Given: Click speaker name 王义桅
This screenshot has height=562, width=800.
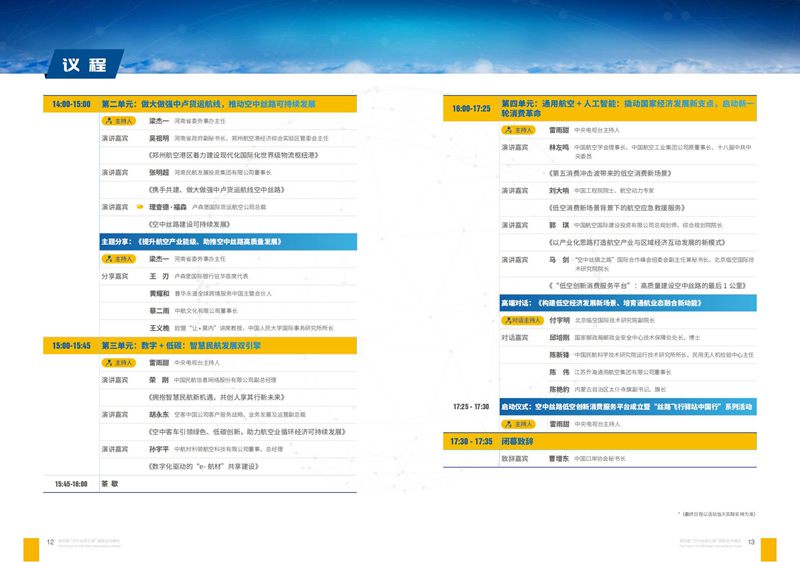Looking at the screenshot, I should point(160,327).
